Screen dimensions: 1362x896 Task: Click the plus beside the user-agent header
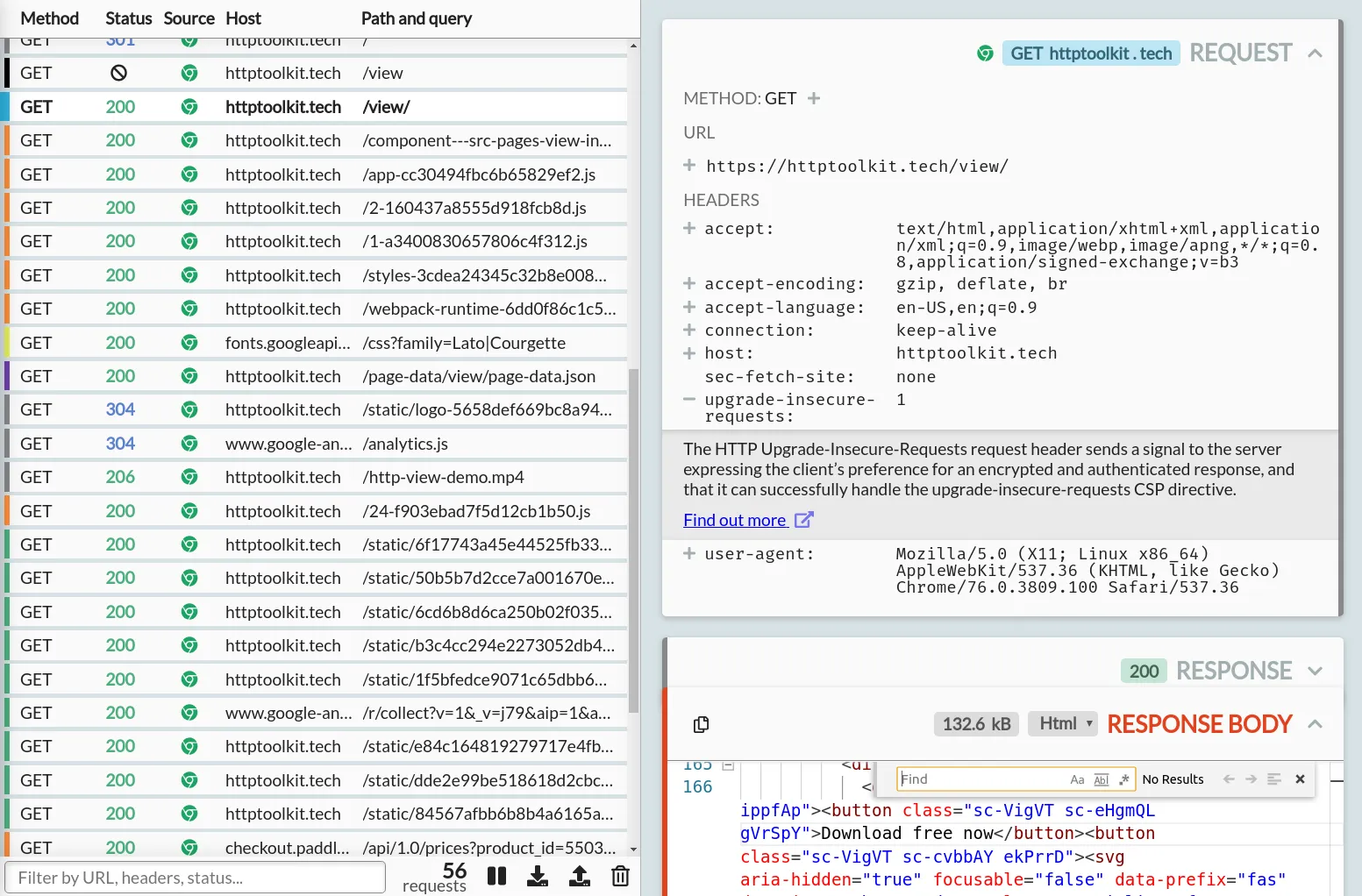(x=688, y=553)
